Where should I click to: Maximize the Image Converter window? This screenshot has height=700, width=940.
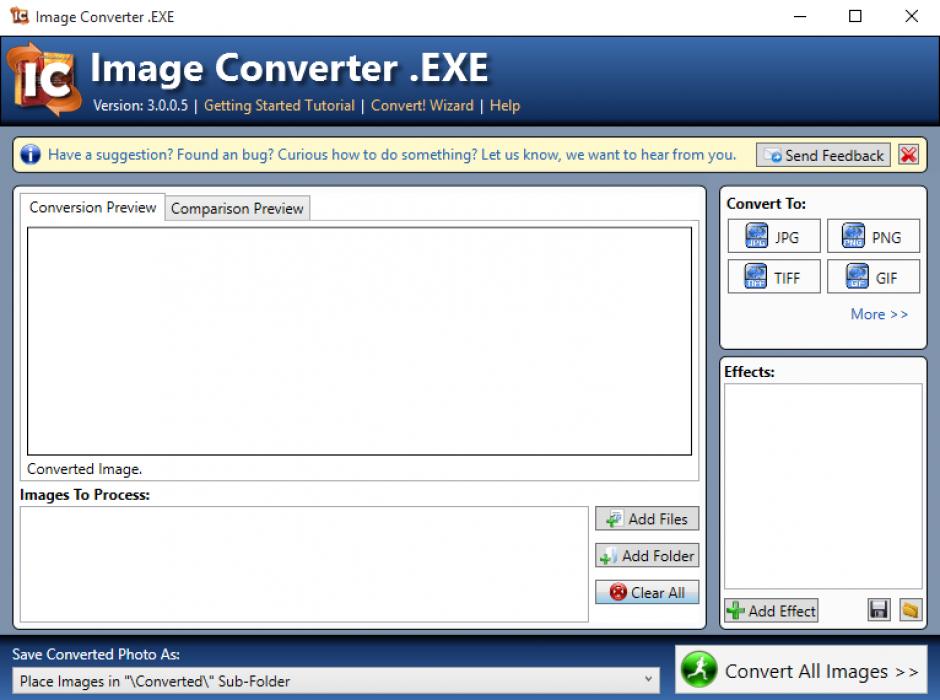coord(855,16)
